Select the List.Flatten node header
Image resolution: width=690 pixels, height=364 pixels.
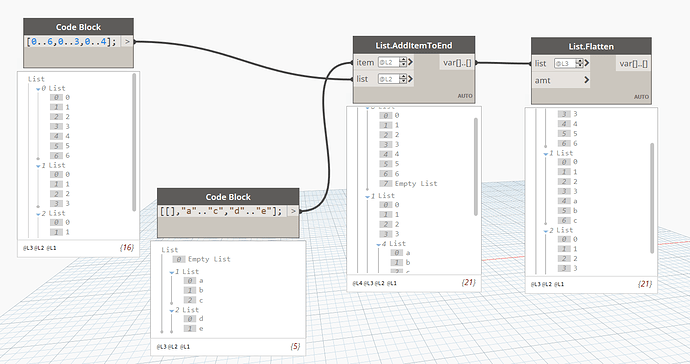pos(591,46)
